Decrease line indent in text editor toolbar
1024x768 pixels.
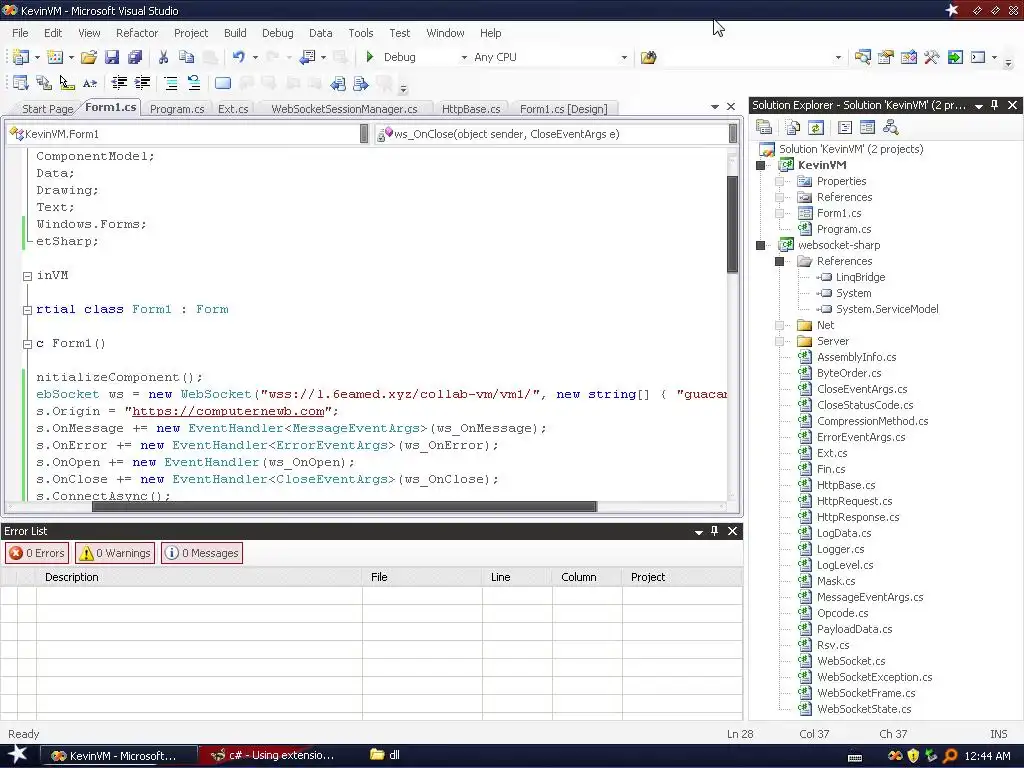tap(119, 83)
